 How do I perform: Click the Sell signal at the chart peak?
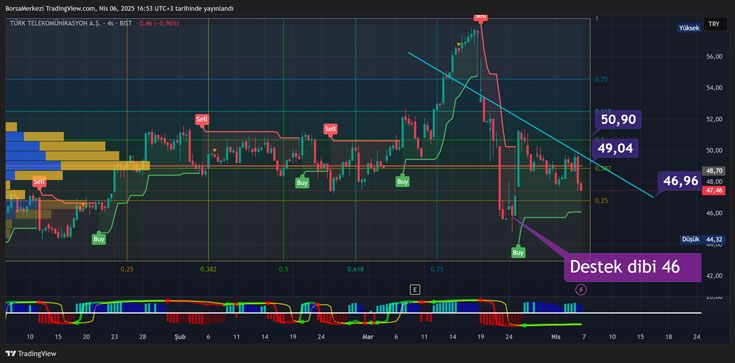pos(480,16)
